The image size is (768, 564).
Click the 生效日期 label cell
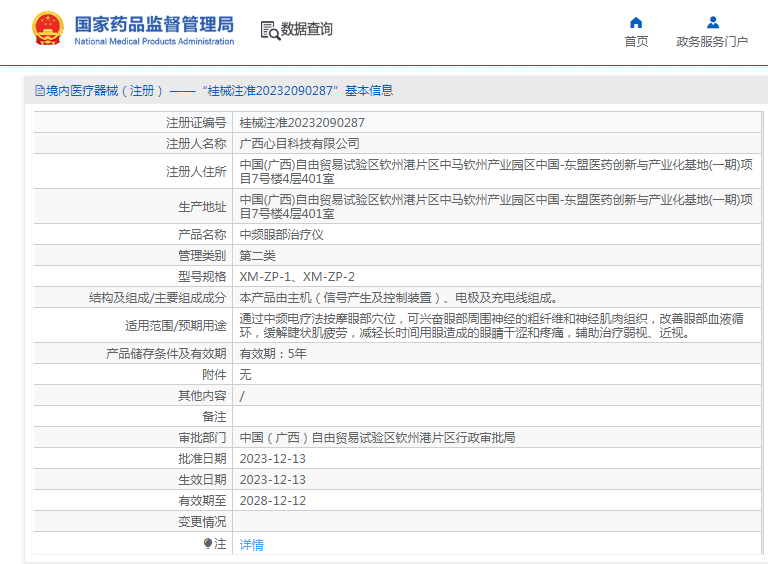202,480
